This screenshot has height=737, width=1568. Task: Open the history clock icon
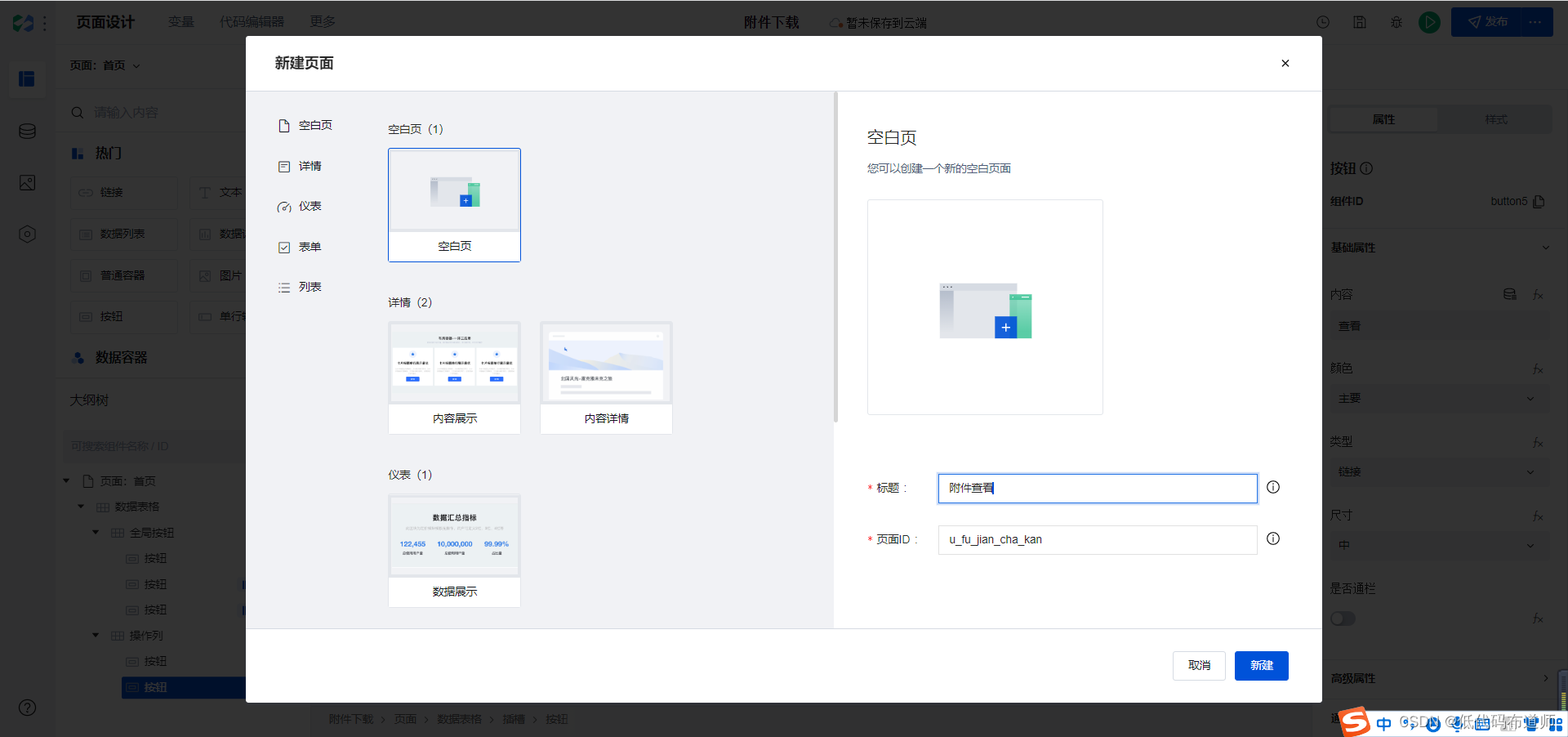pos(1323,22)
